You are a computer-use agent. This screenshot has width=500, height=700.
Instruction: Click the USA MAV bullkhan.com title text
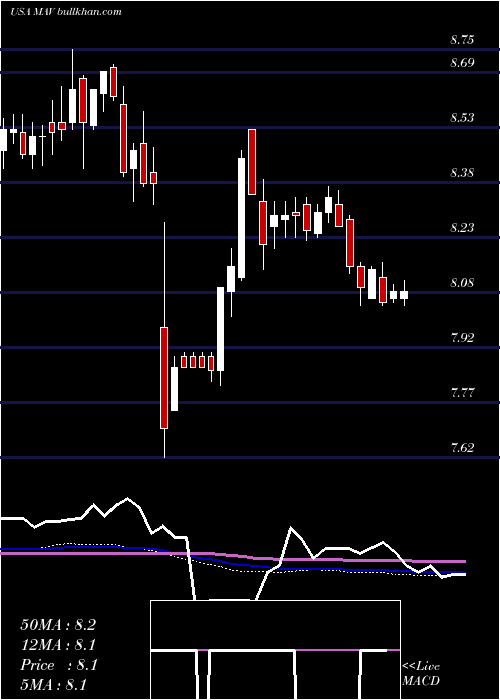pyautogui.click(x=65, y=11)
